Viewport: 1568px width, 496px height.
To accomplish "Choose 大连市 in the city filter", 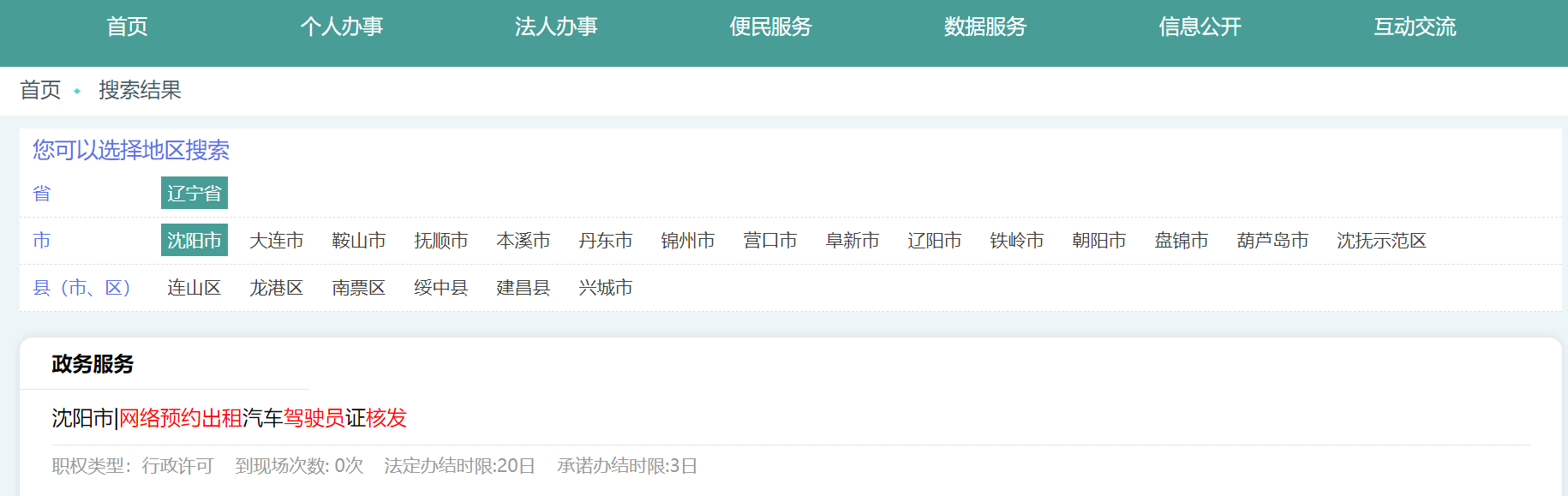I will 277,241.
